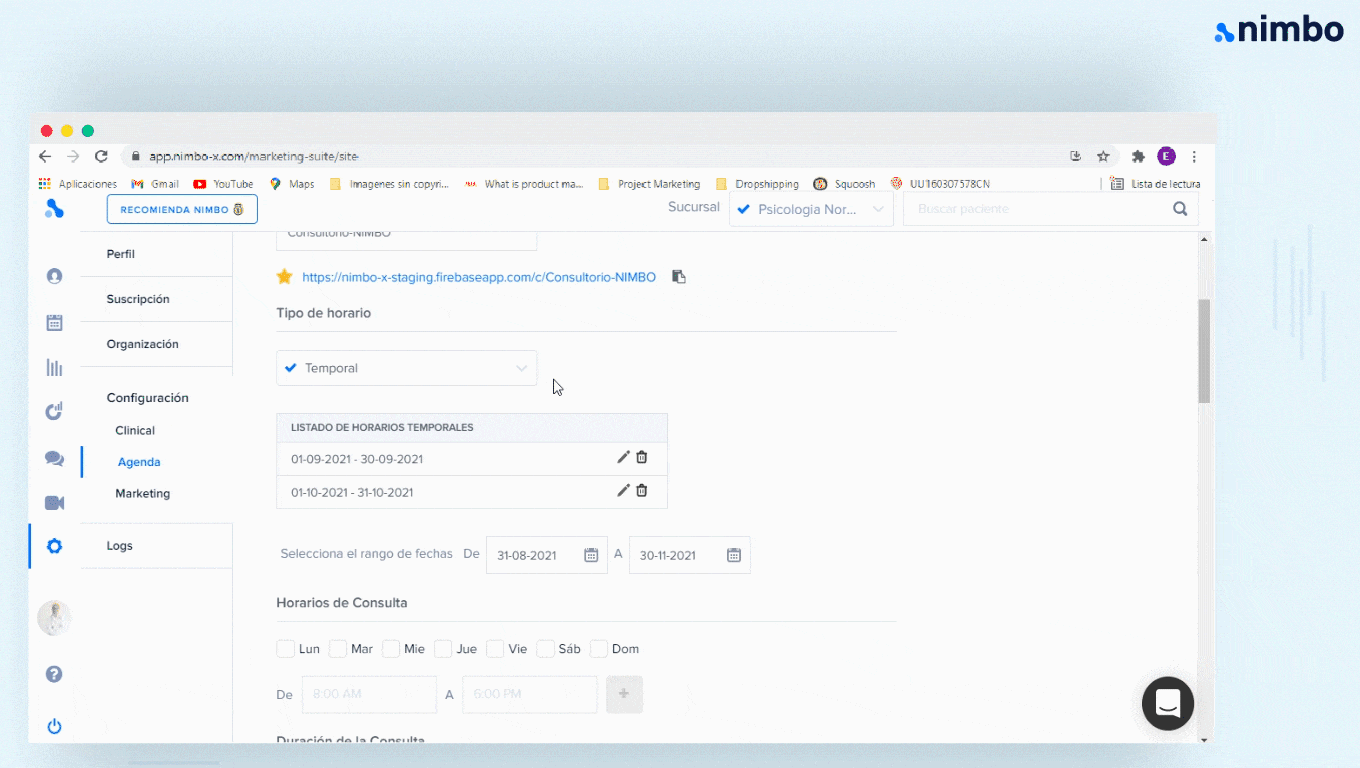The image size is (1360, 768).
Task: Check the Lun day checkbox
Action: (x=285, y=648)
